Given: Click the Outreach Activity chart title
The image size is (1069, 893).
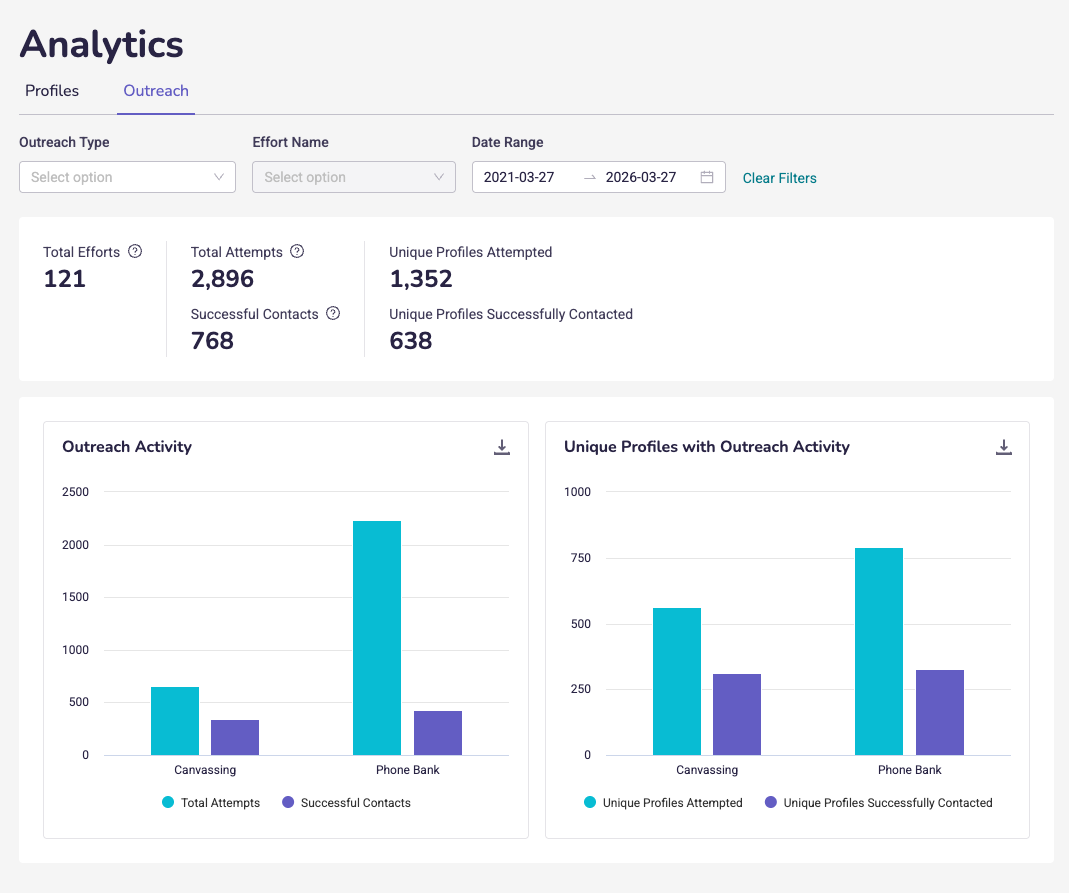Looking at the screenshot, I should 127,446.
